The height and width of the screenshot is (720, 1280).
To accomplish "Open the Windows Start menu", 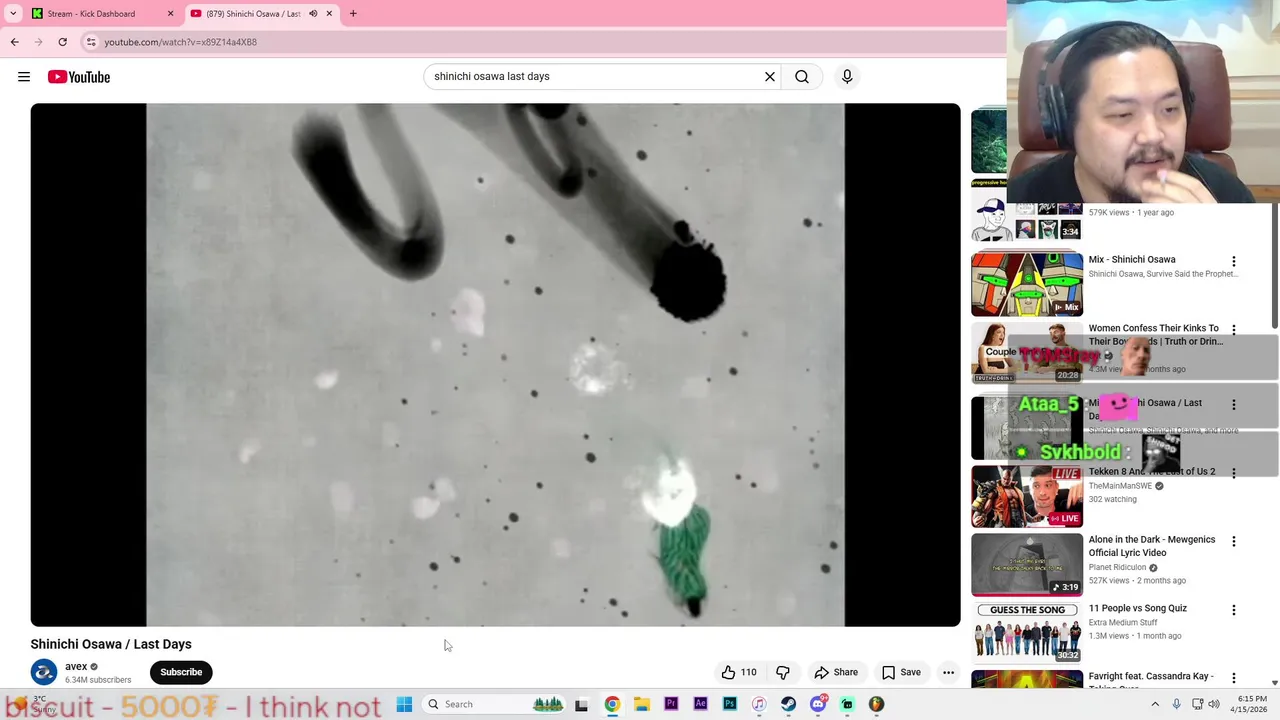I will click(x=404, y=704).
